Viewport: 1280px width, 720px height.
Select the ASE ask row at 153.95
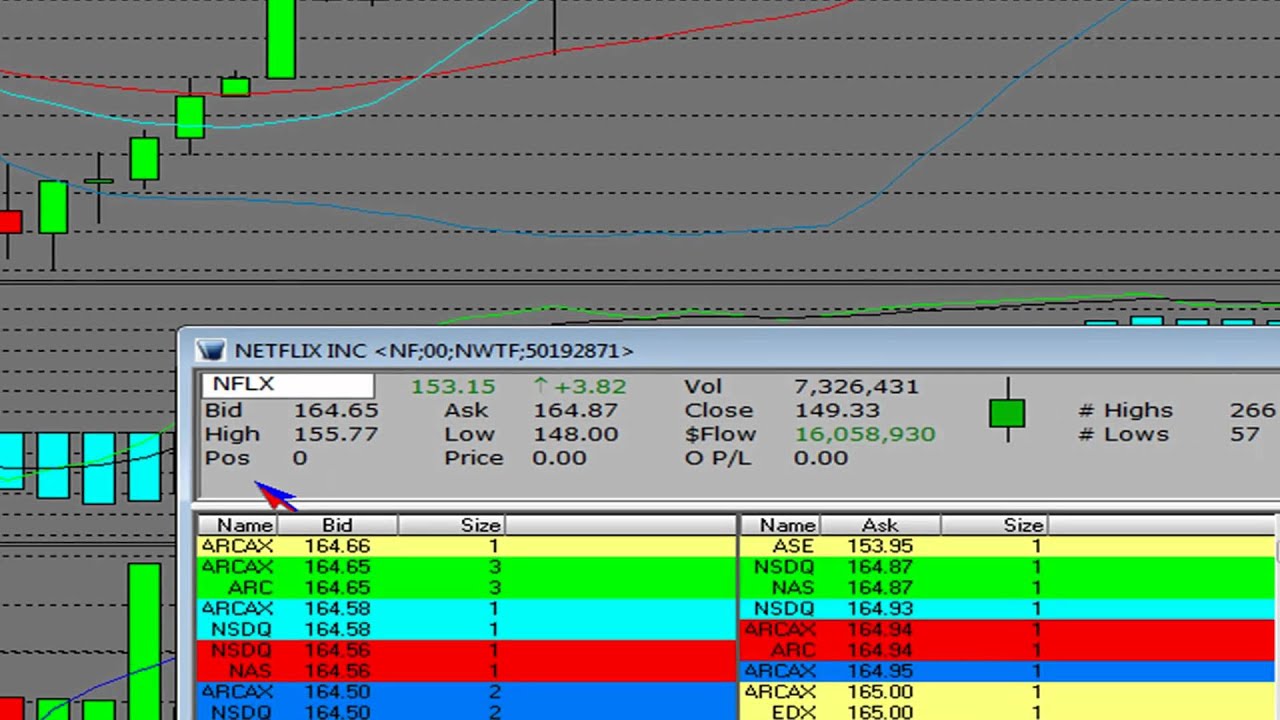[1008, 546]
